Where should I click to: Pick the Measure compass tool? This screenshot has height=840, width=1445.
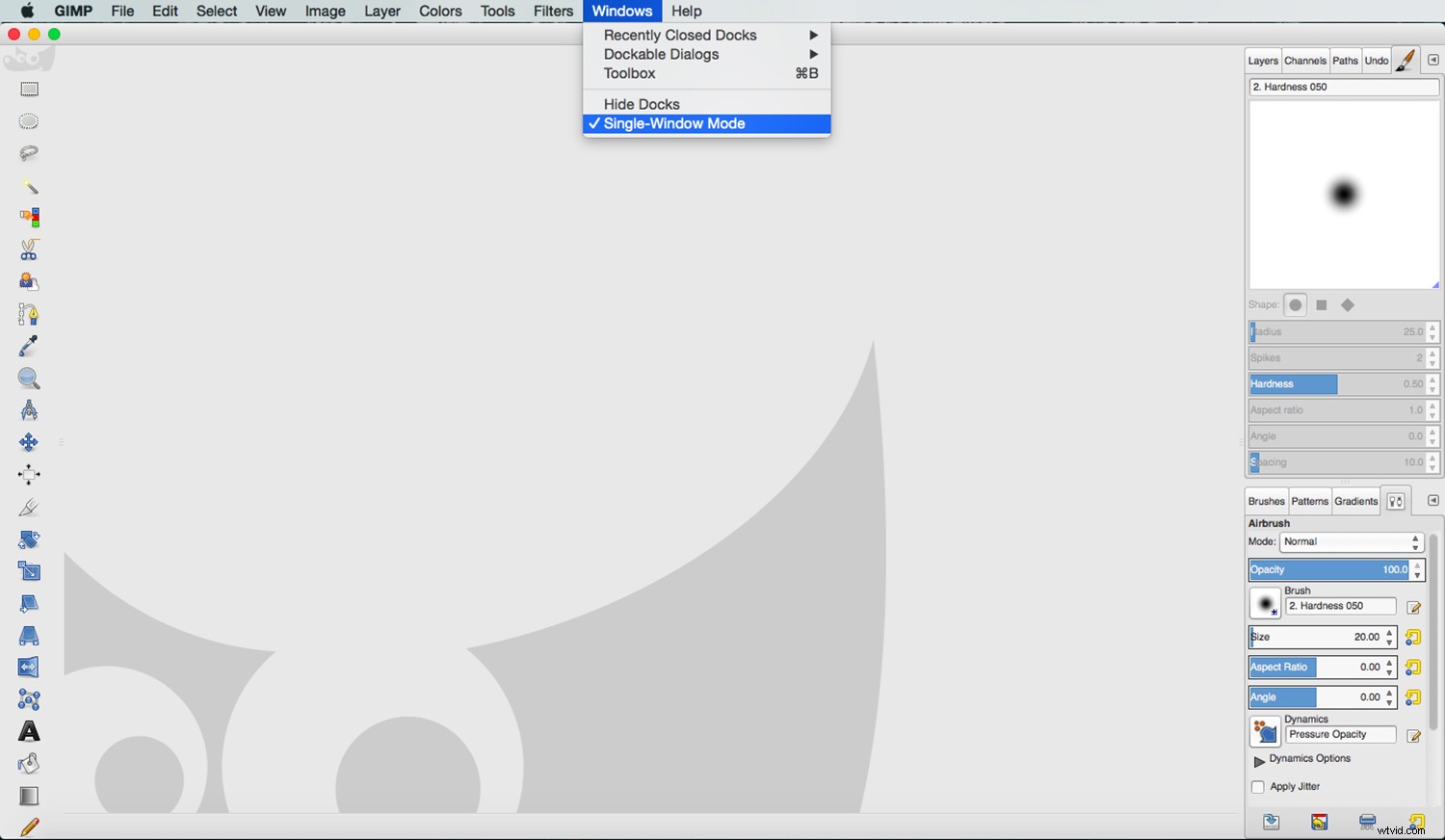[28, 409]
